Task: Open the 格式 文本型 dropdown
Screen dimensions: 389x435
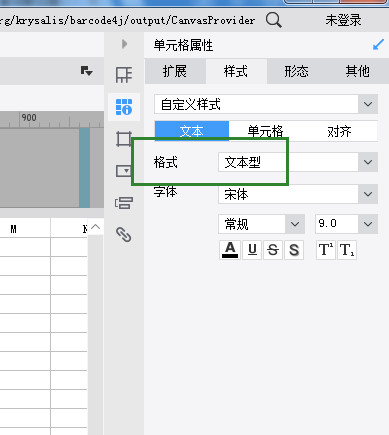Action: click(x=298, y=162)
